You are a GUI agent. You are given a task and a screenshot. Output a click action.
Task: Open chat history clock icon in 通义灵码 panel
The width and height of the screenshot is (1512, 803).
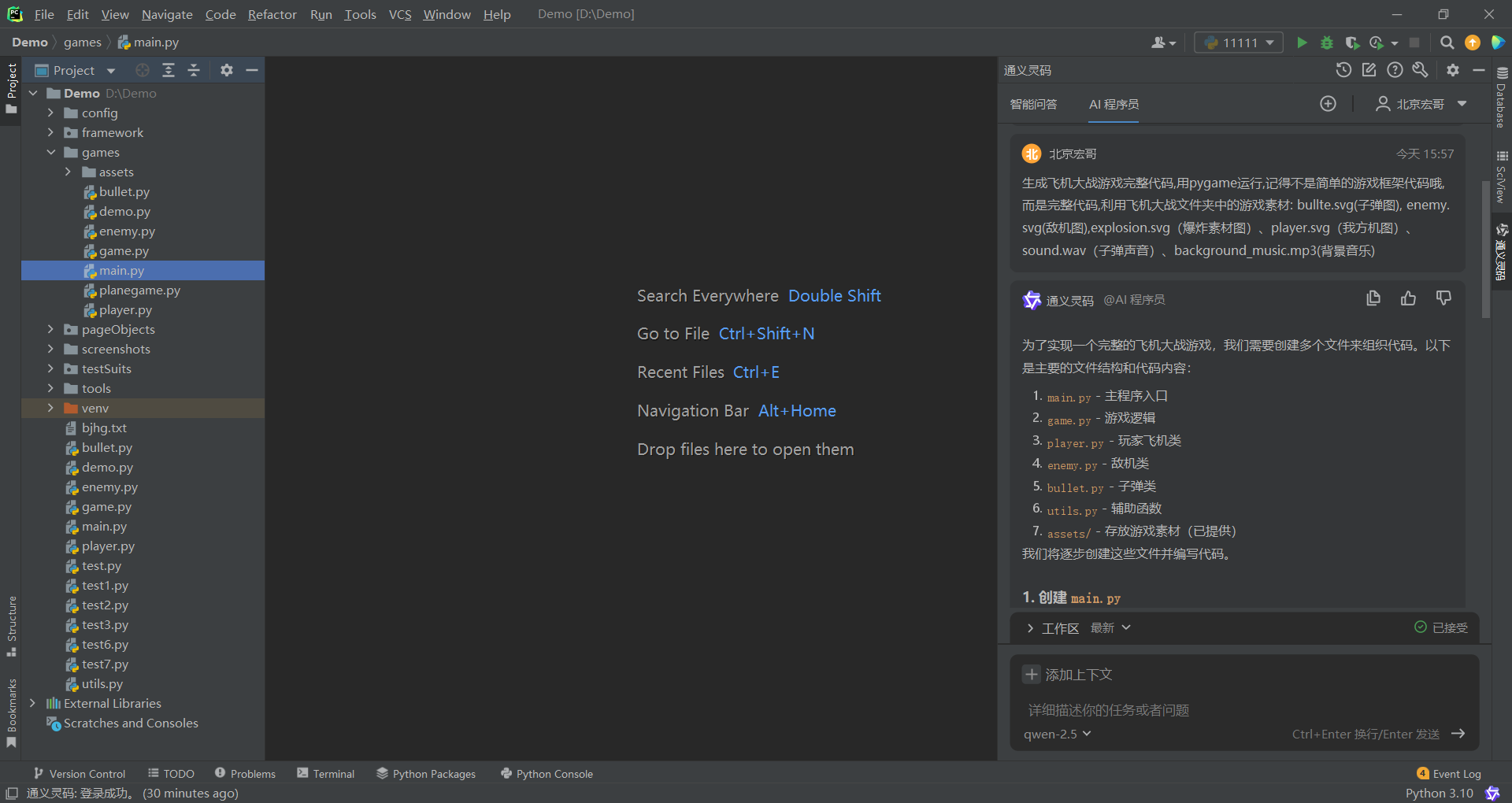tap(1343, 70)
